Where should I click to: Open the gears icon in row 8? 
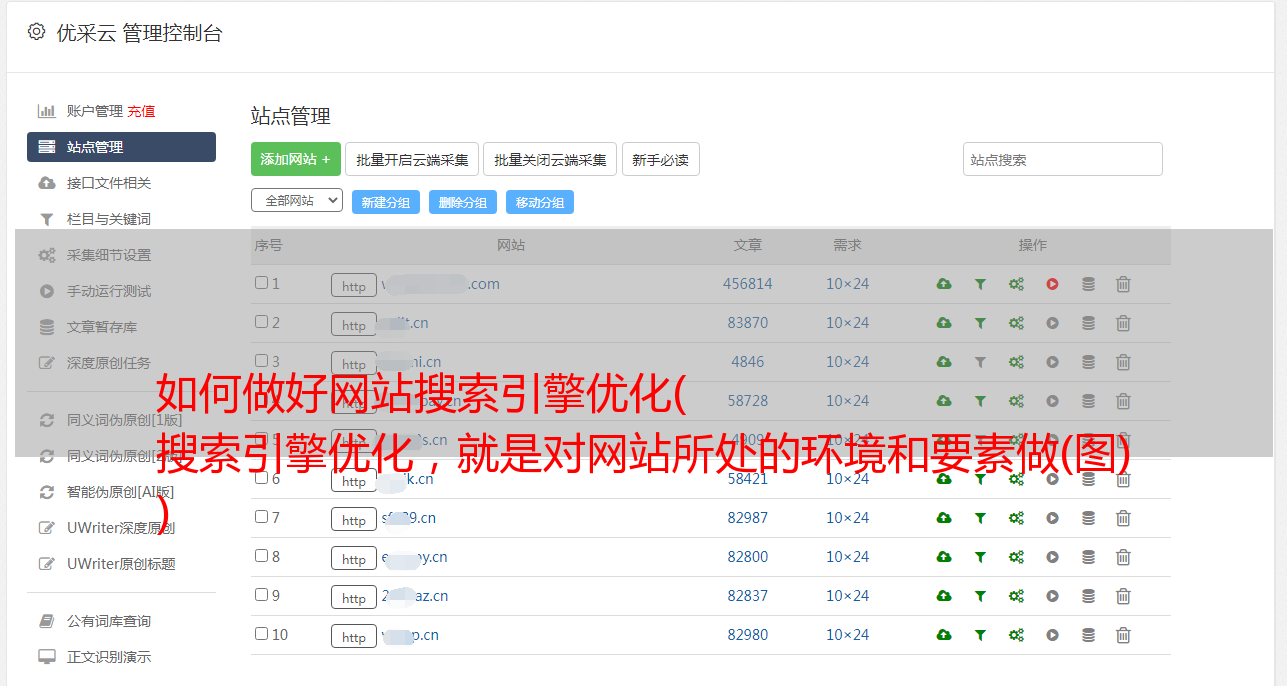click(1016, 557)
